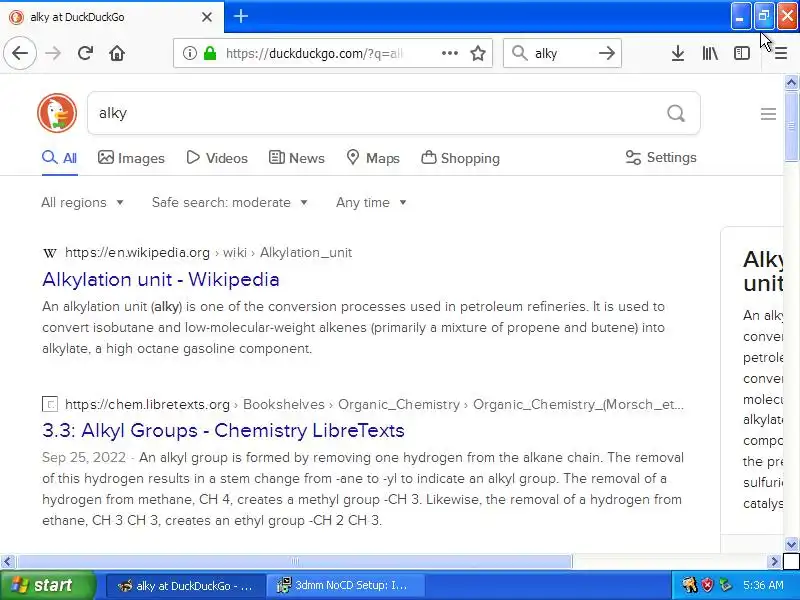
Task: Open the browser home page
Action: [117, 53]
